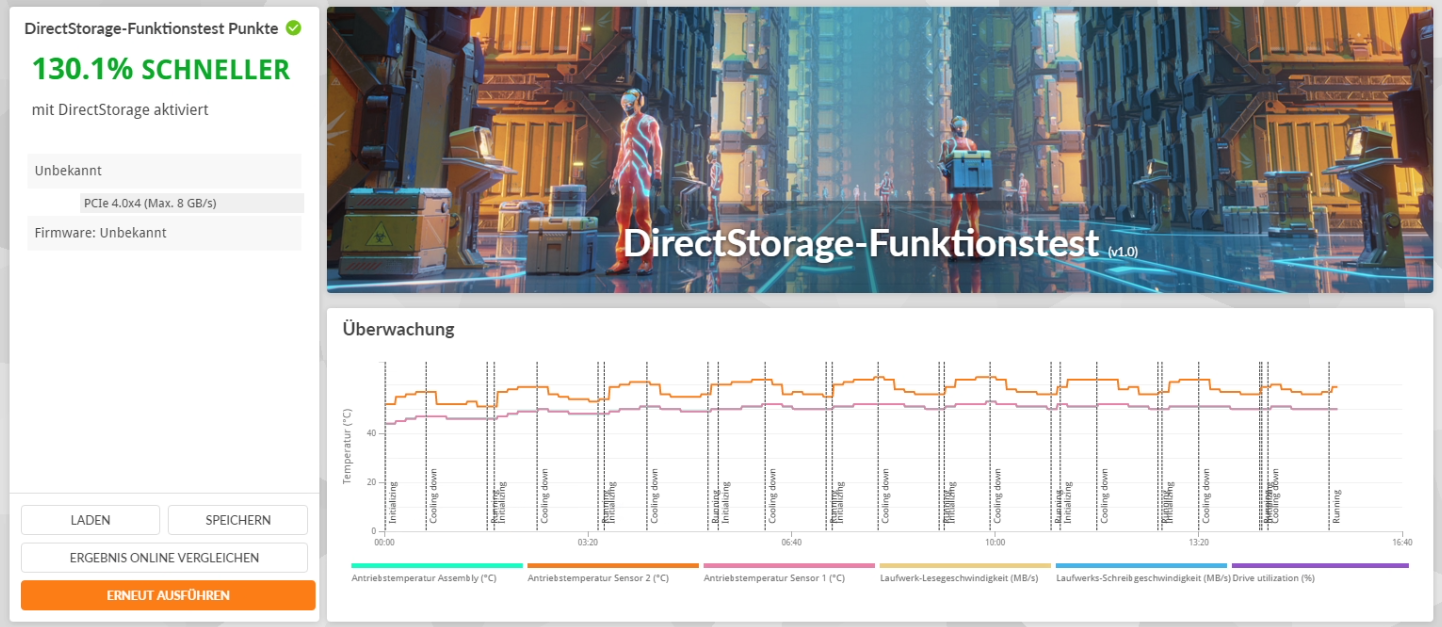Click the 06:40 time axis label
This screenshot has height=627, width=1442.
point(791,543)
